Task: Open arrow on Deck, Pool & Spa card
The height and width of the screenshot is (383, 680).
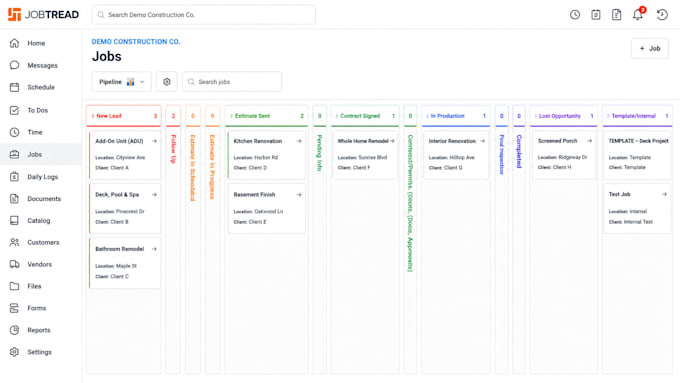Action: [x=154, y=195]
